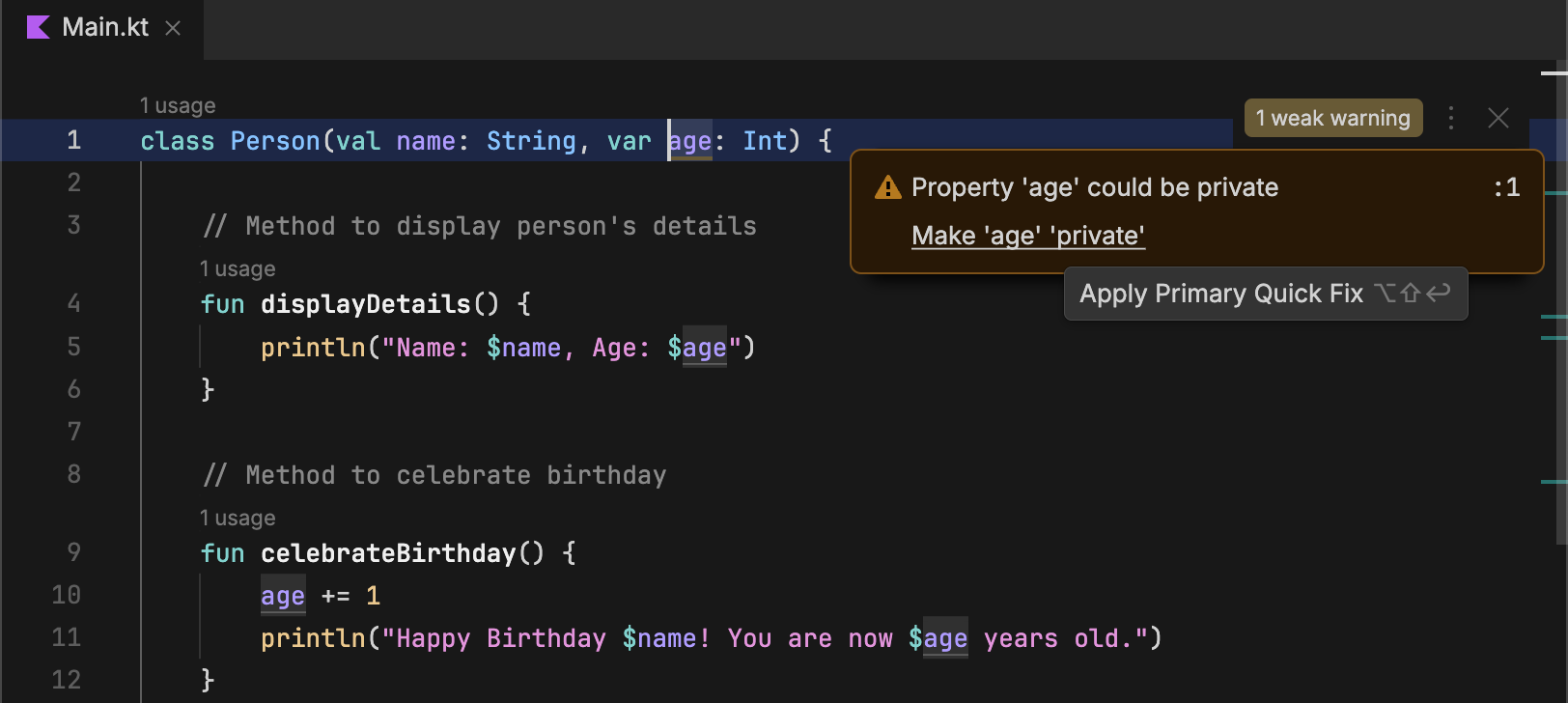Open '1 usage' hint above celebrateBirthday
This screenshot has height=703, width=1568.
click(238, 519)
